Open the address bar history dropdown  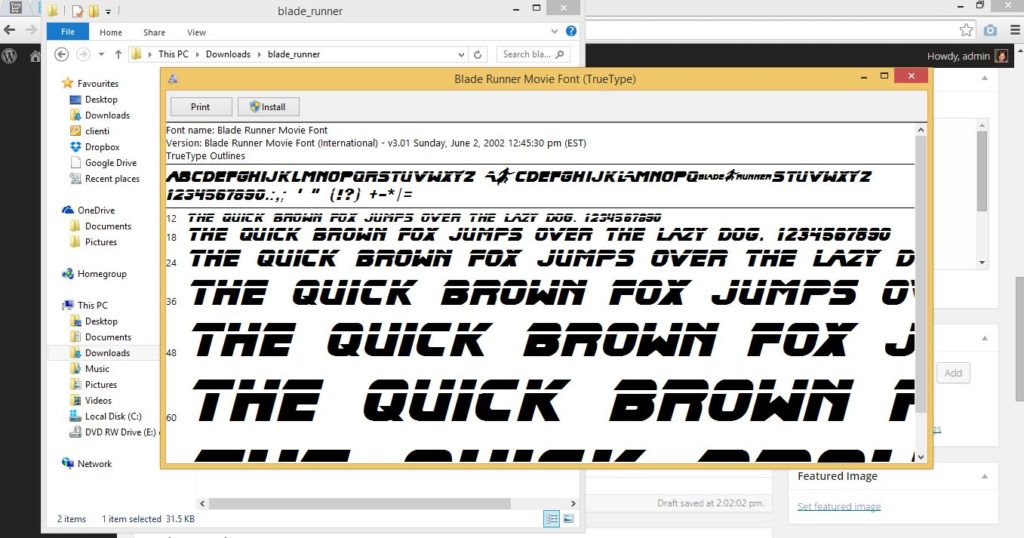(x=461, y=55)
